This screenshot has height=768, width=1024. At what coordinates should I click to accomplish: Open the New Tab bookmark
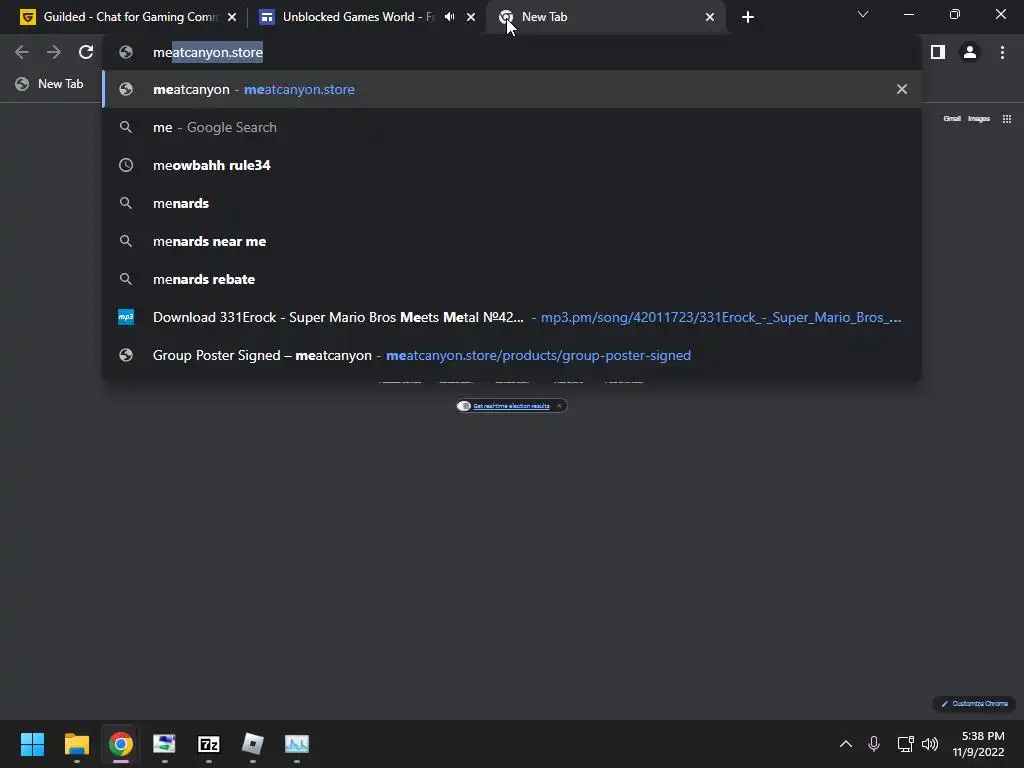50,84
